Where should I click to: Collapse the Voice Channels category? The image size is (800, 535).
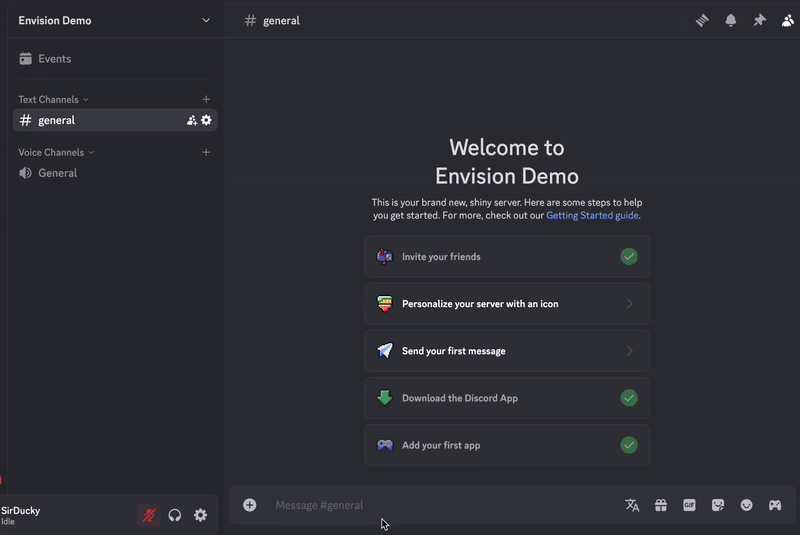coord(56,152)
